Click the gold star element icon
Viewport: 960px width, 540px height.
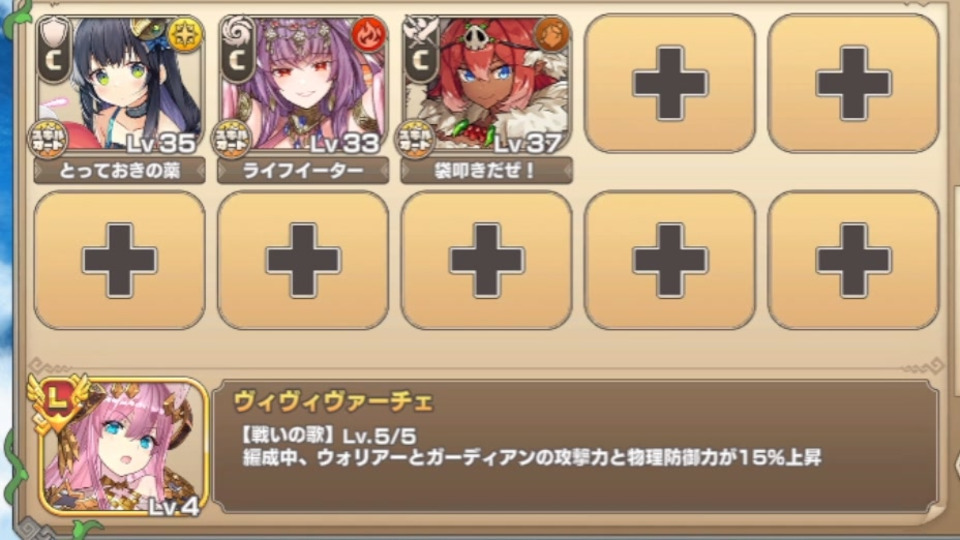tap(185, 34)
